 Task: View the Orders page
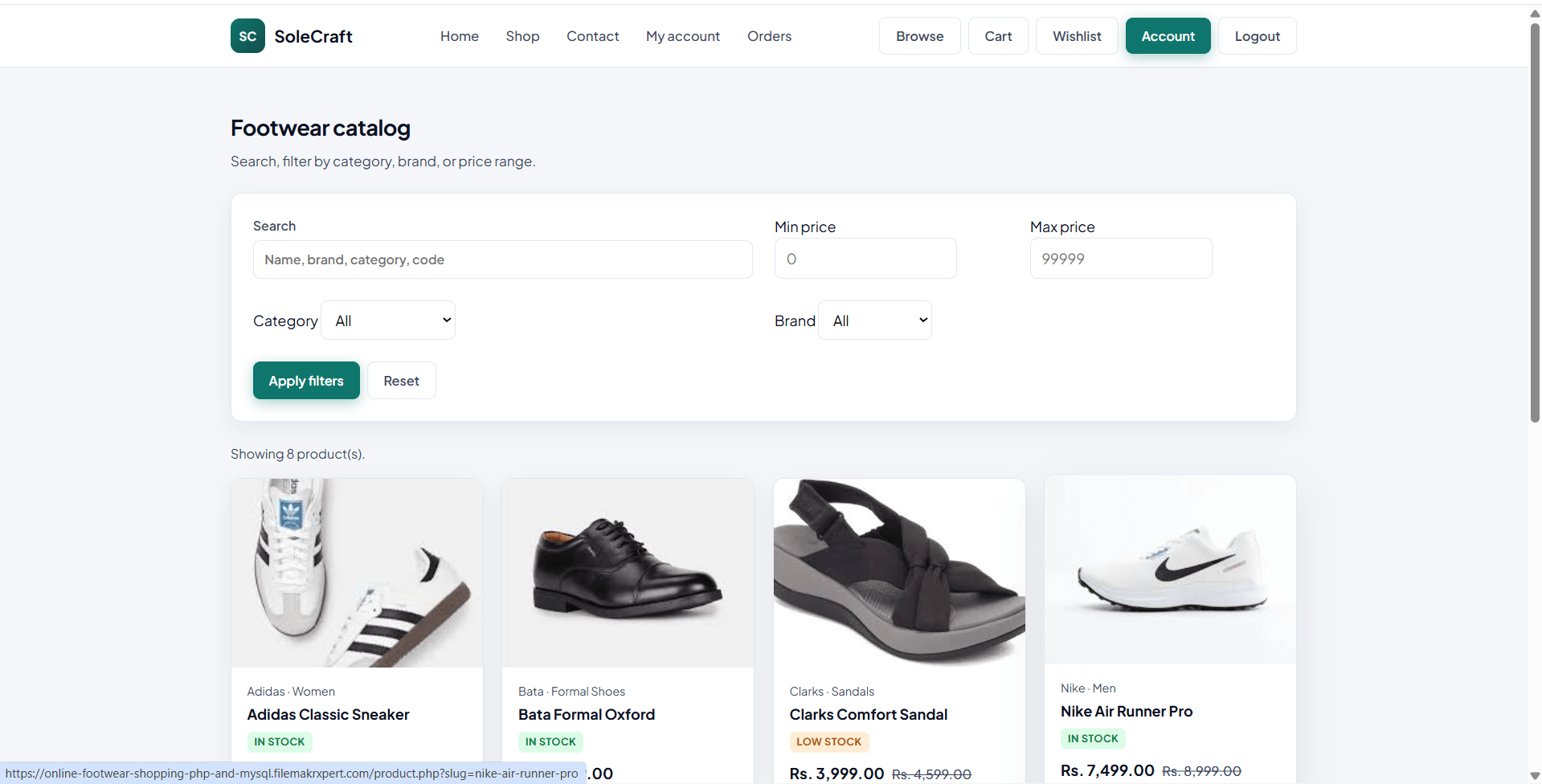769,36
